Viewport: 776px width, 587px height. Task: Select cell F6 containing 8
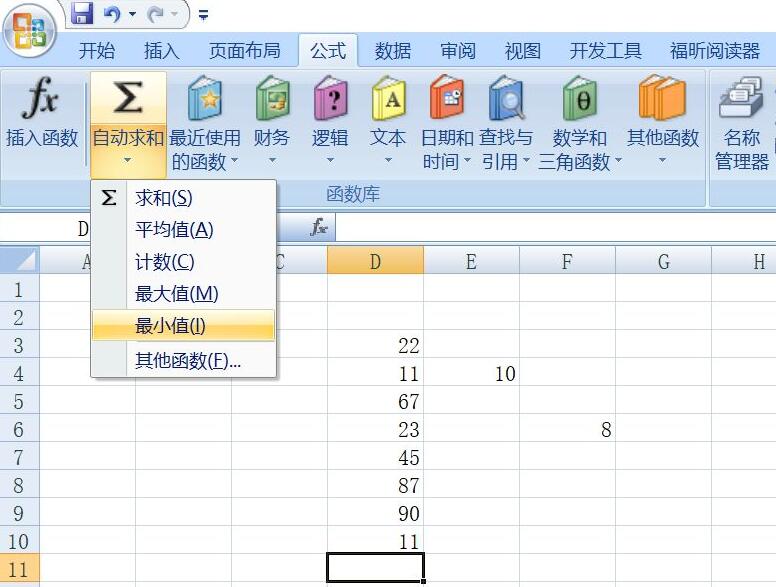568,429
